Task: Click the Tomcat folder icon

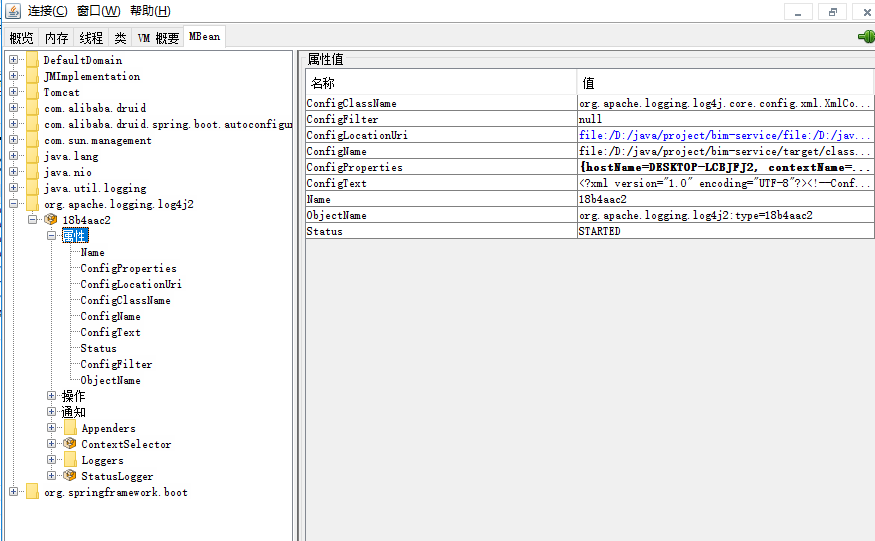Action: [x=32, y=92]
